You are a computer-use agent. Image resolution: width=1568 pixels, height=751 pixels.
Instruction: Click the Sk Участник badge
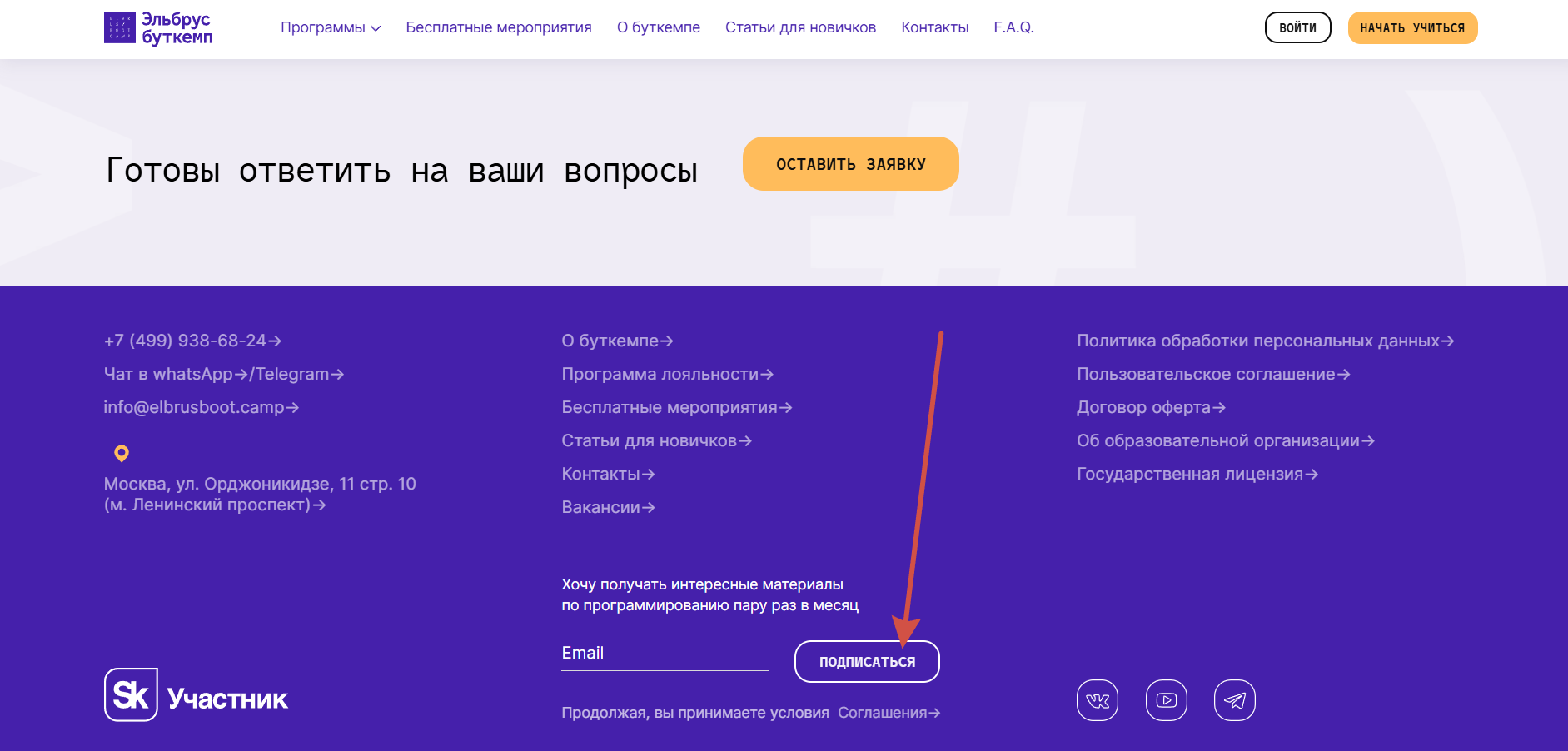click(x=197, y=694)
